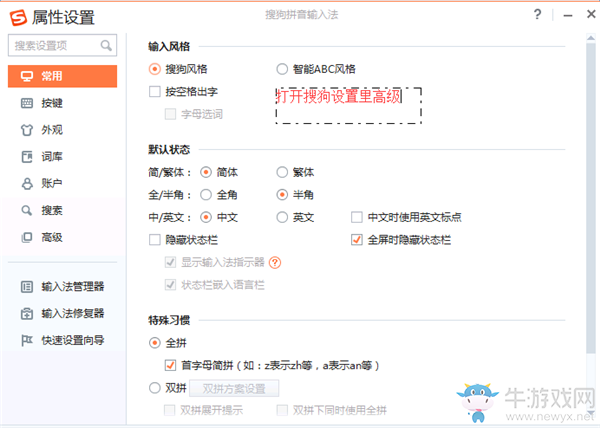The width and height of the screenshot is (600, 428).
Task: Click the 双拼方案设置 button
Action: click(x=234, y=389)
